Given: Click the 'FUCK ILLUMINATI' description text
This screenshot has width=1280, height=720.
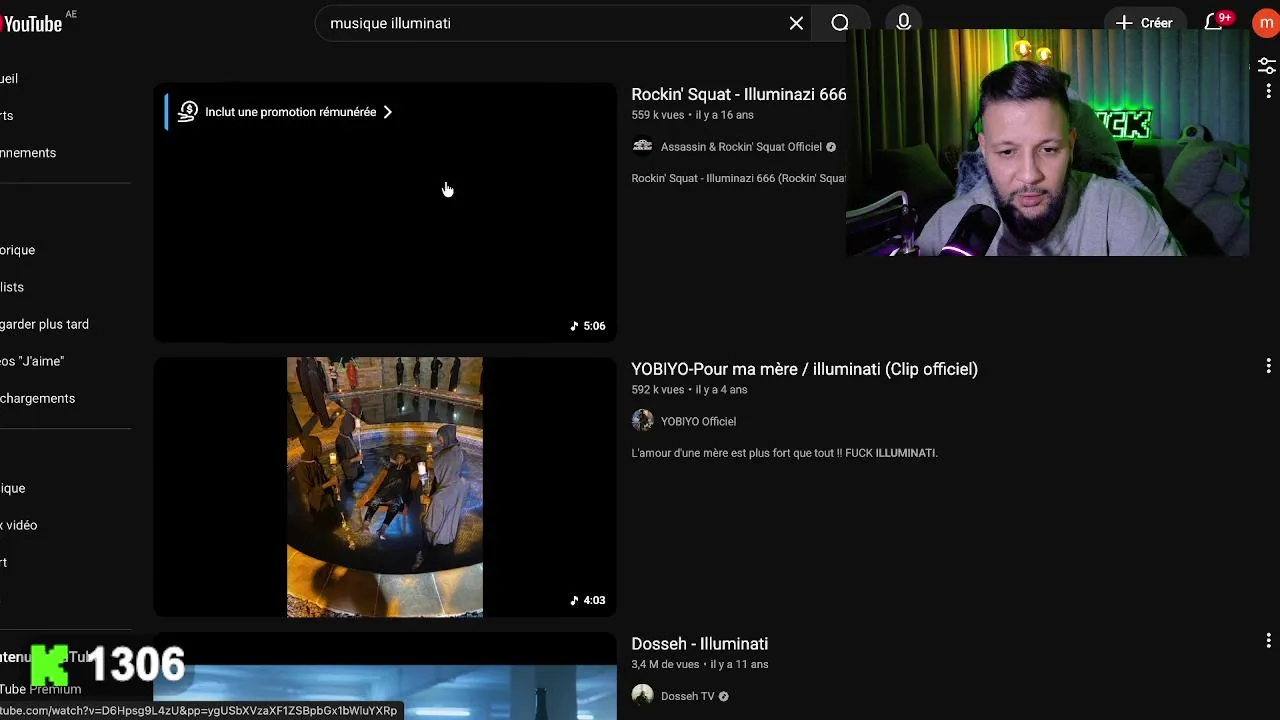Looking at the screenshot, I should 891,453.
